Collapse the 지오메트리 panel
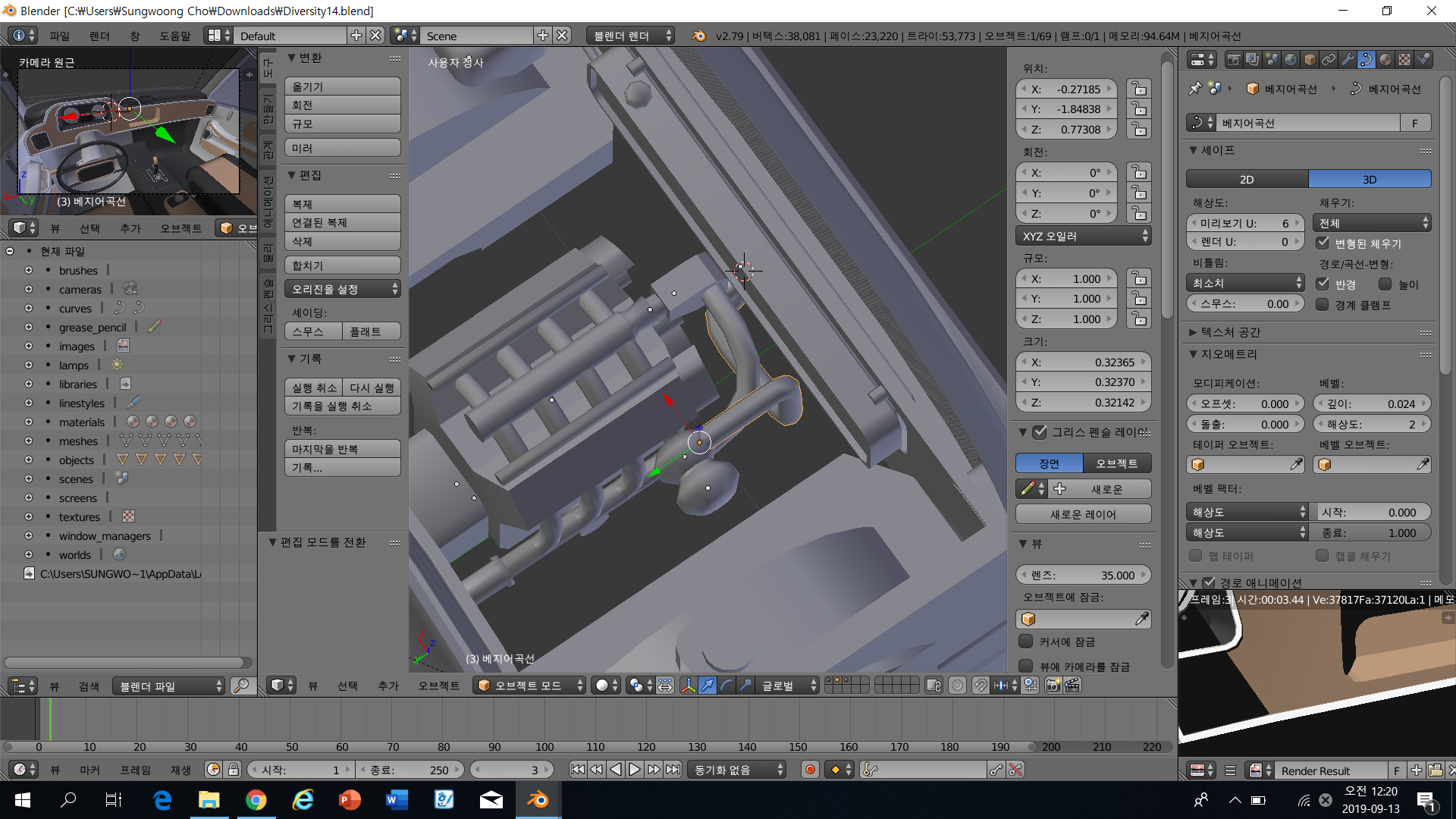1456x819 pixels. [1193, 354]
